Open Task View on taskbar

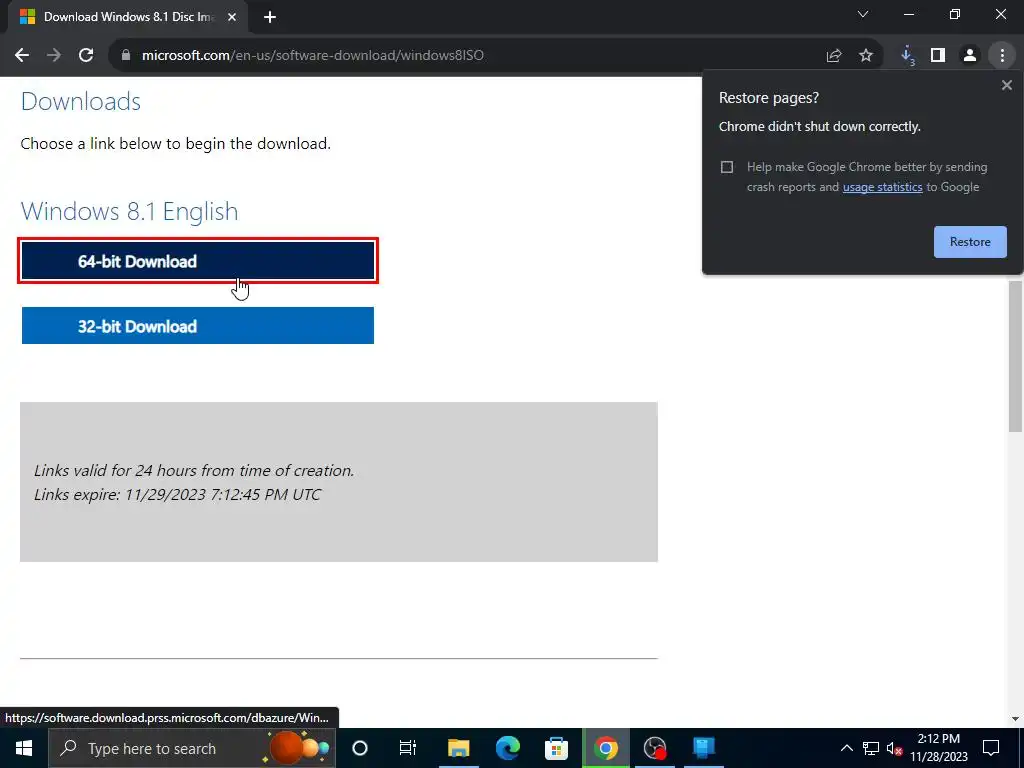408,748
